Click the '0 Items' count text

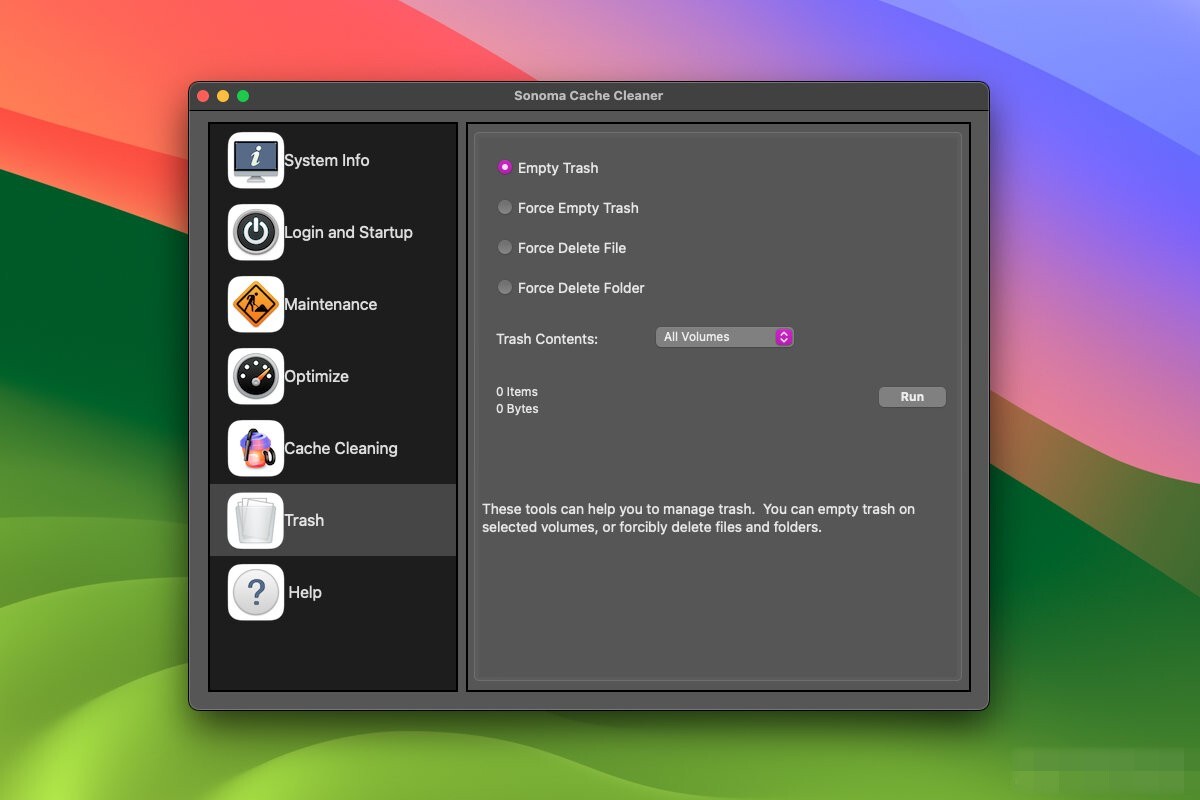tap(517, 392)
